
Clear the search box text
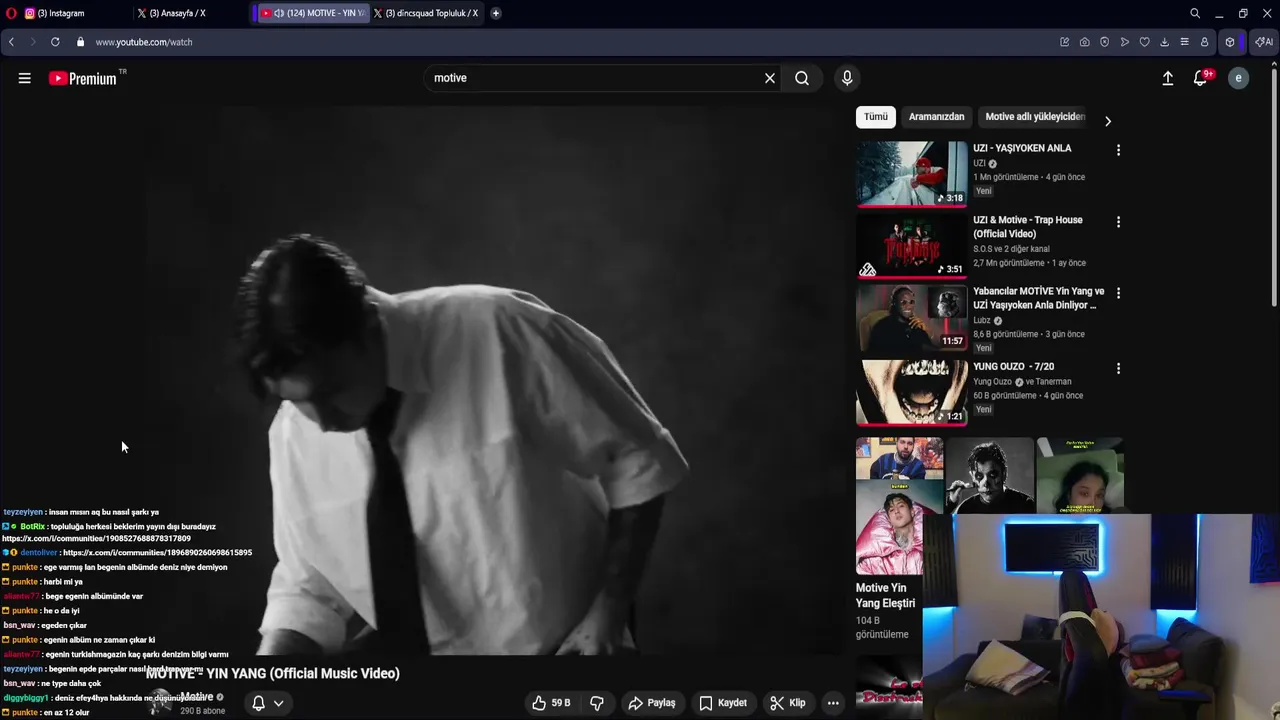[x=770, y=78]
